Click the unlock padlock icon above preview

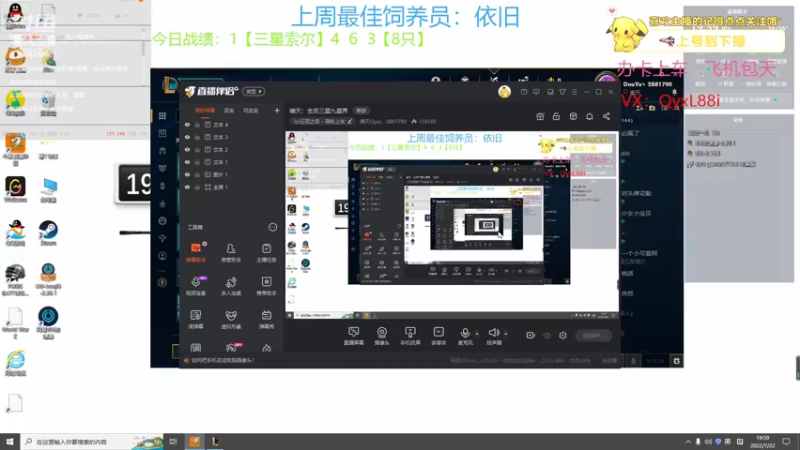point(556,116)
